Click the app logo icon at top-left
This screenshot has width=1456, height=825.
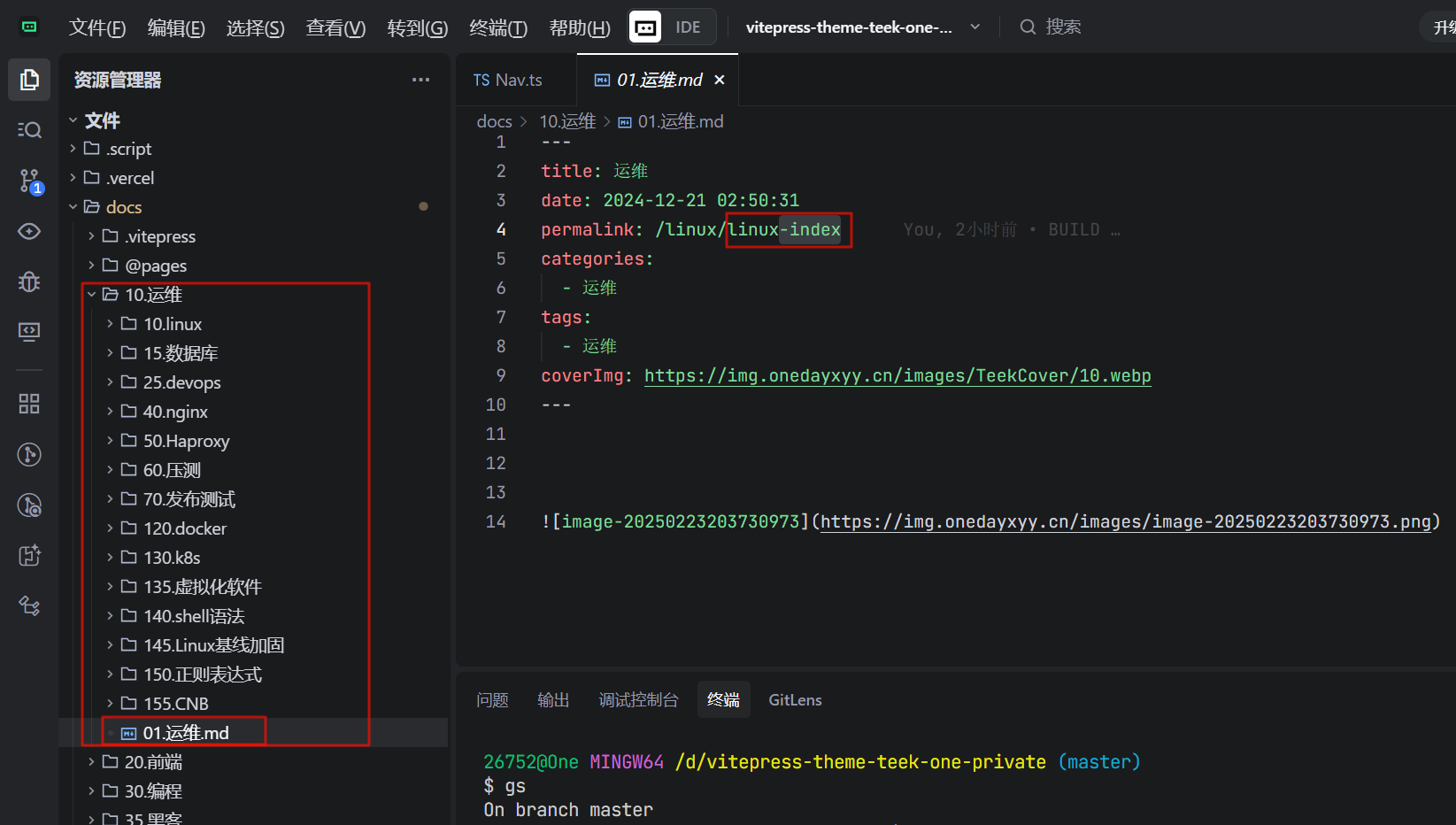point(29,27)
